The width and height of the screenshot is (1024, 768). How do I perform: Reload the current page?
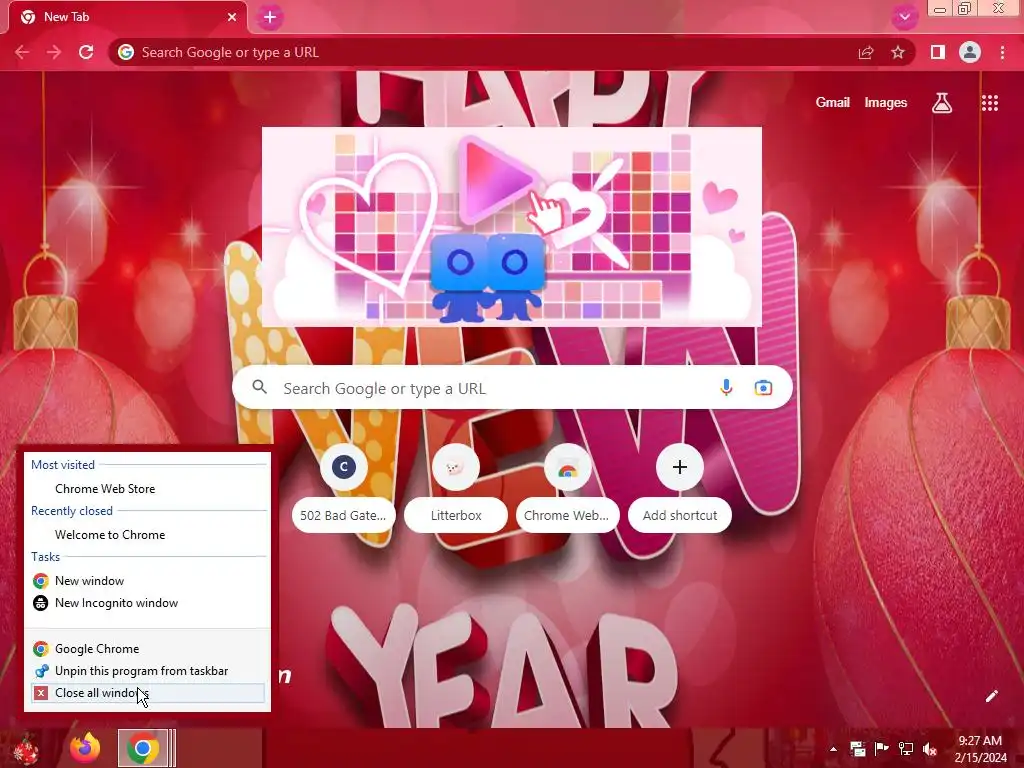point(86,52)
